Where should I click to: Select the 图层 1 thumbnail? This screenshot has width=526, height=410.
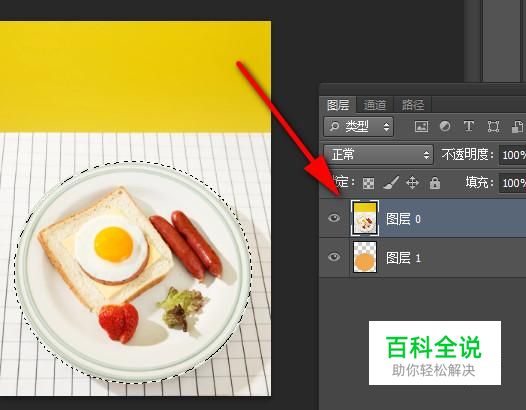pyautogui.click(x=365, y=257)
